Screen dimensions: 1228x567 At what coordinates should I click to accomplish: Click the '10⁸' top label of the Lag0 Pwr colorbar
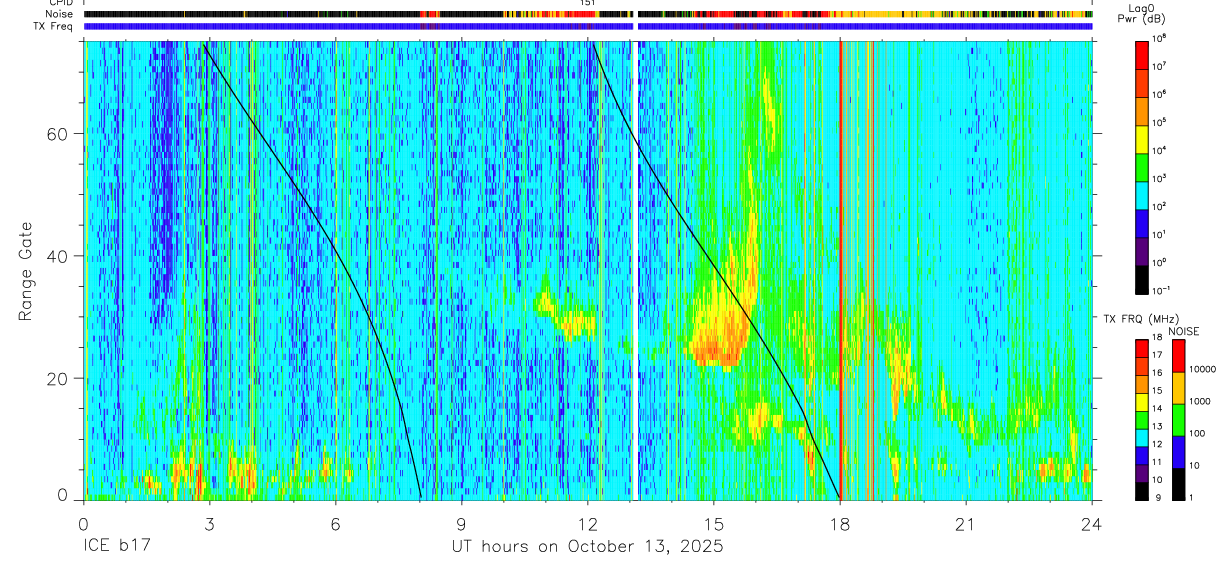pyautogui.click(x=1161, y=38)
